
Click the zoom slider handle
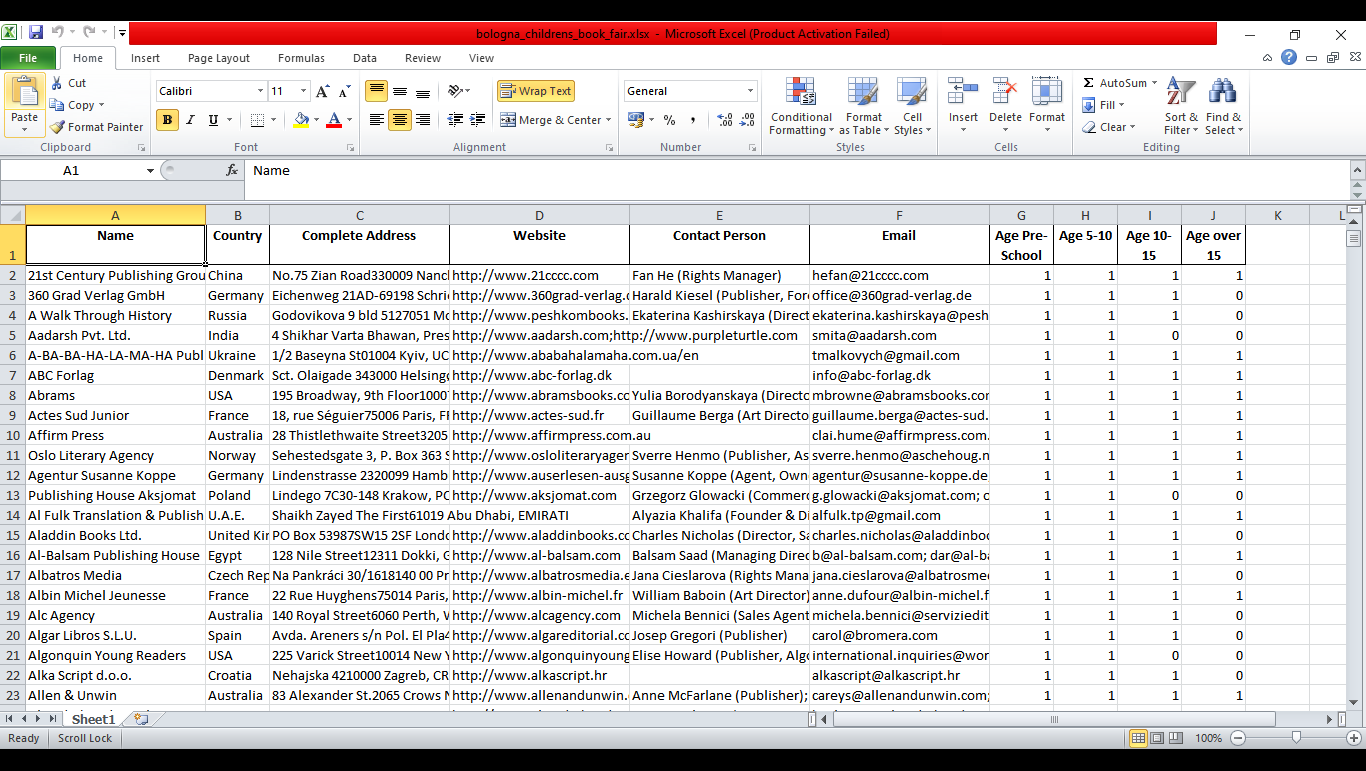(x=1296, y=738)
